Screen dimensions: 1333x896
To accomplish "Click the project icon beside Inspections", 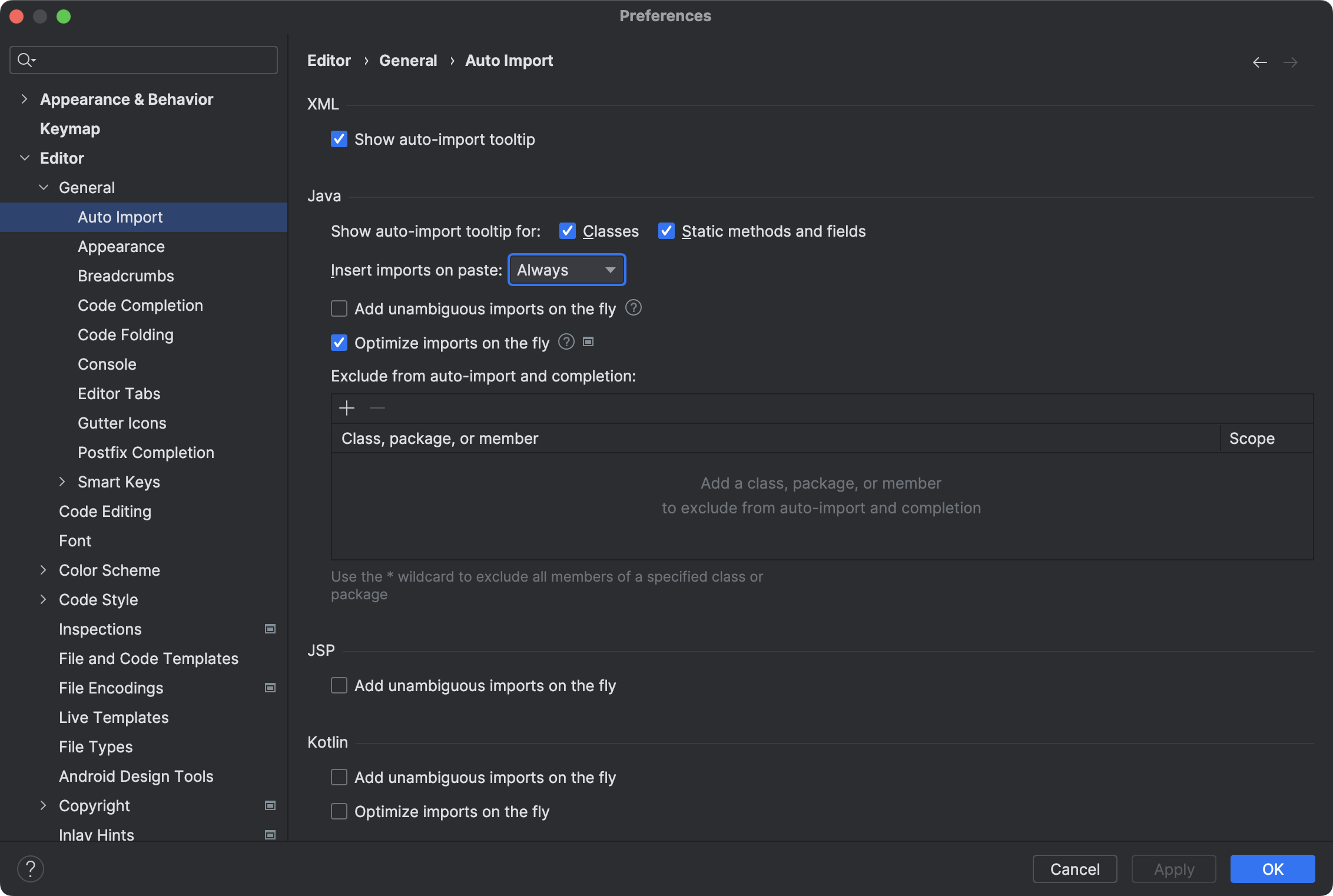I will (x=270, y=629).
